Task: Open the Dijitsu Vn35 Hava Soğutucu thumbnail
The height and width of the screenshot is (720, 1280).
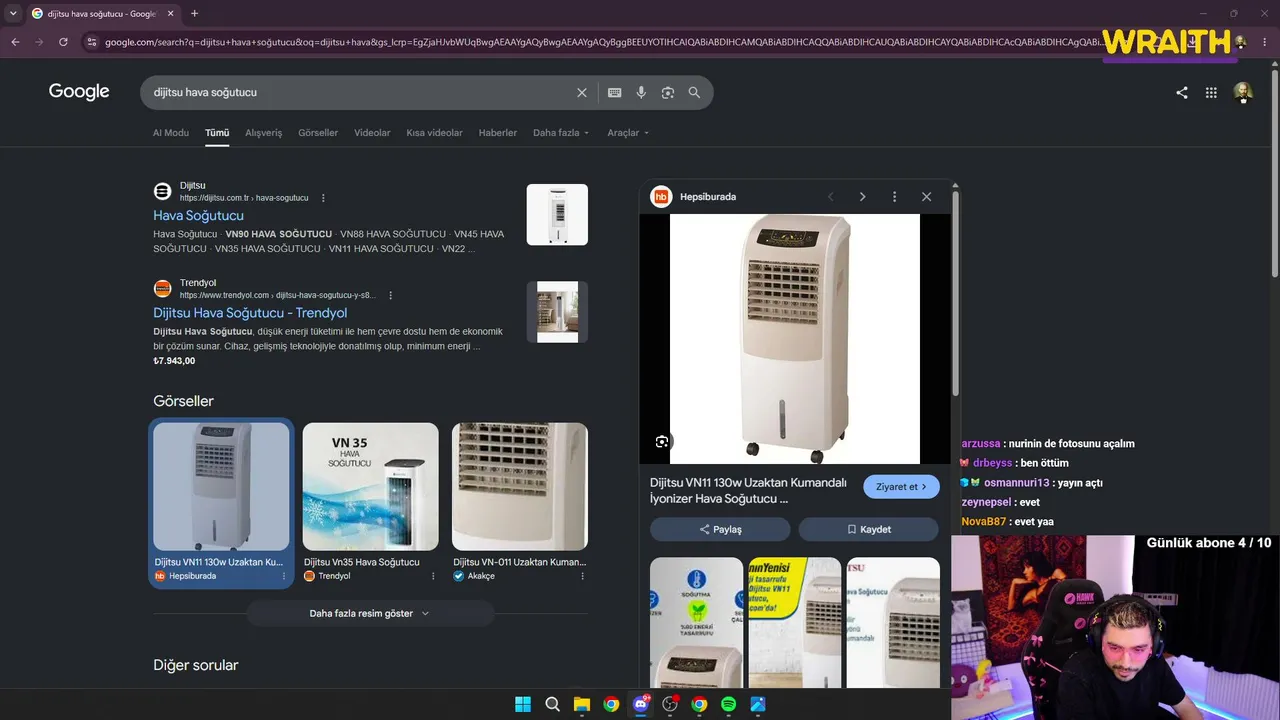Action: [370, 486]
